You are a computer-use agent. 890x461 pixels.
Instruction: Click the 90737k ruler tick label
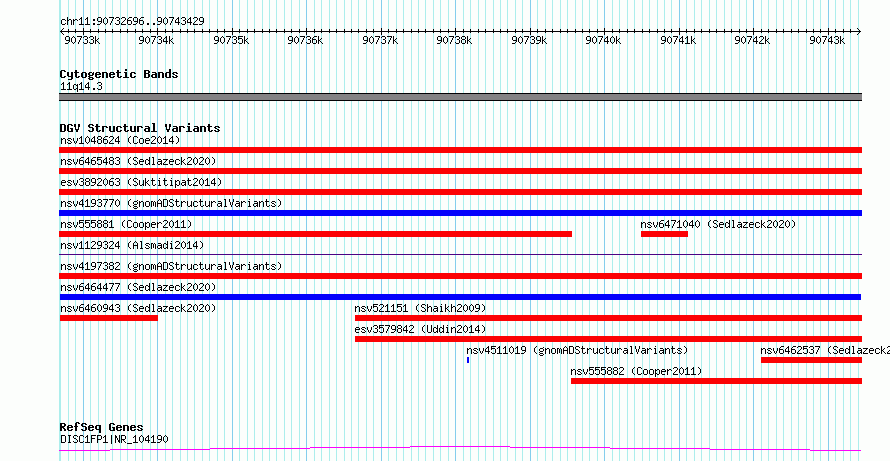[x=380, y=40]
